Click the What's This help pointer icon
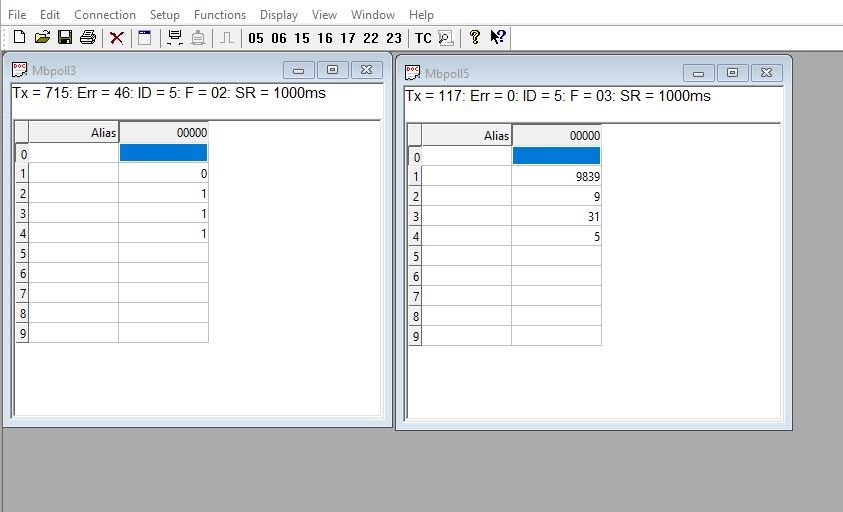The image size is (843, 512). (498, 38)
